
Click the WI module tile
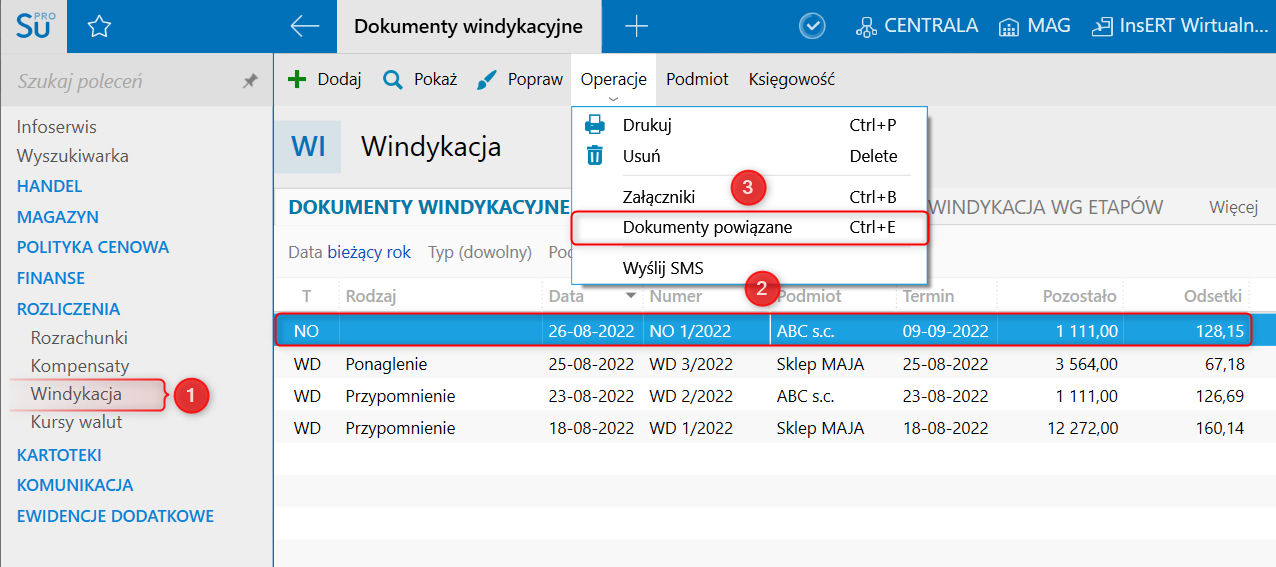[x=308, y=147]
